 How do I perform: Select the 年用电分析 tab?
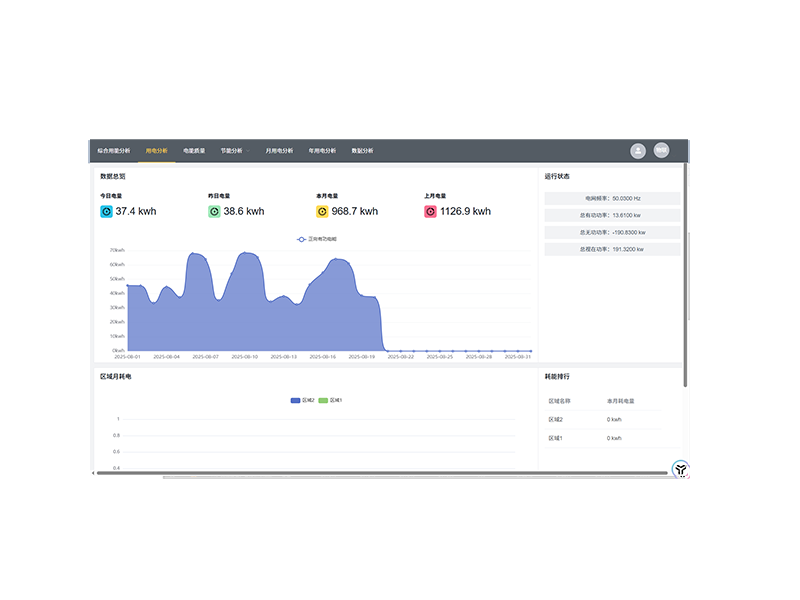(x=322, y=151)
